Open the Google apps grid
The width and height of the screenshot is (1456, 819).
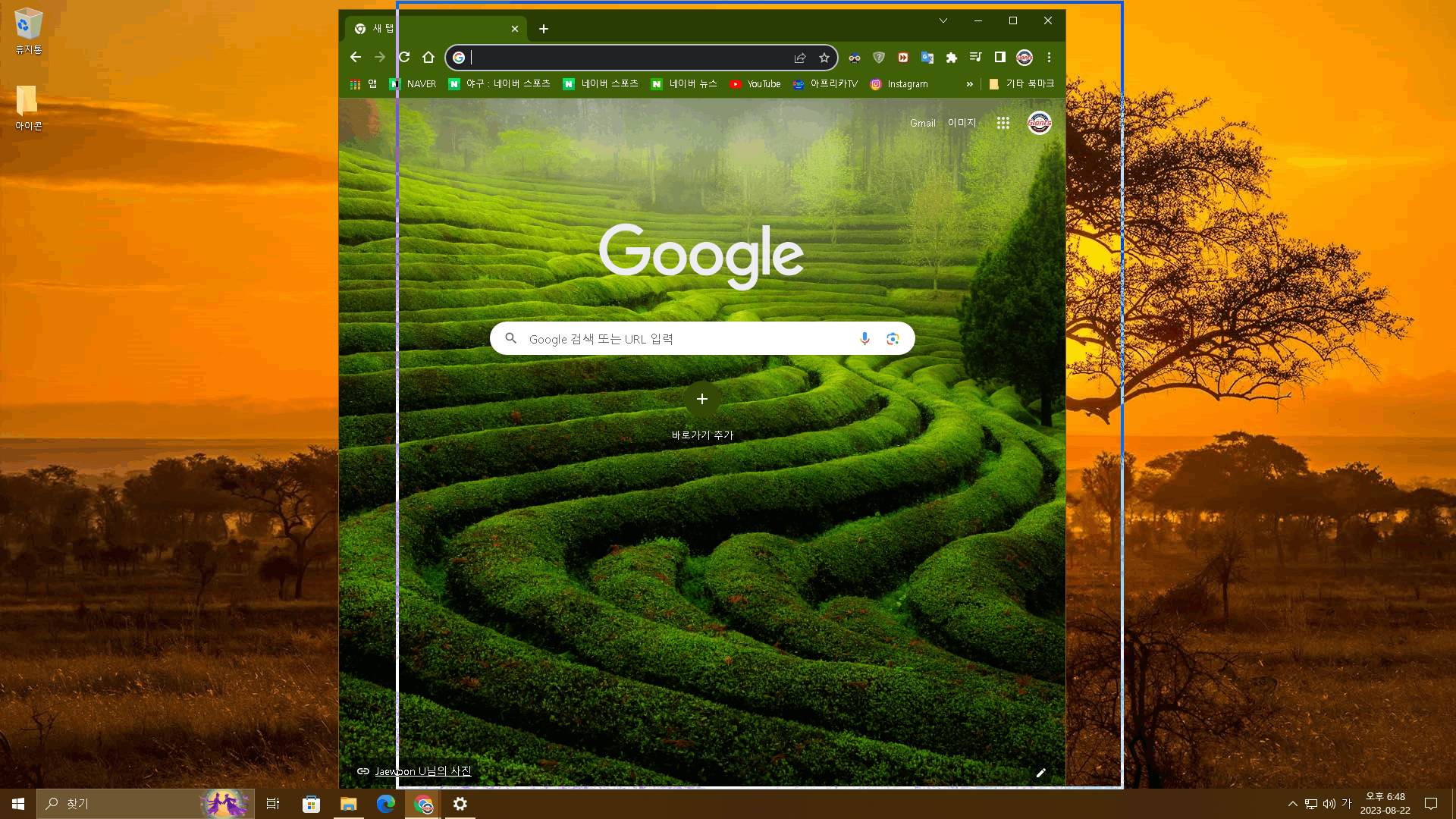coord(1003,123)
